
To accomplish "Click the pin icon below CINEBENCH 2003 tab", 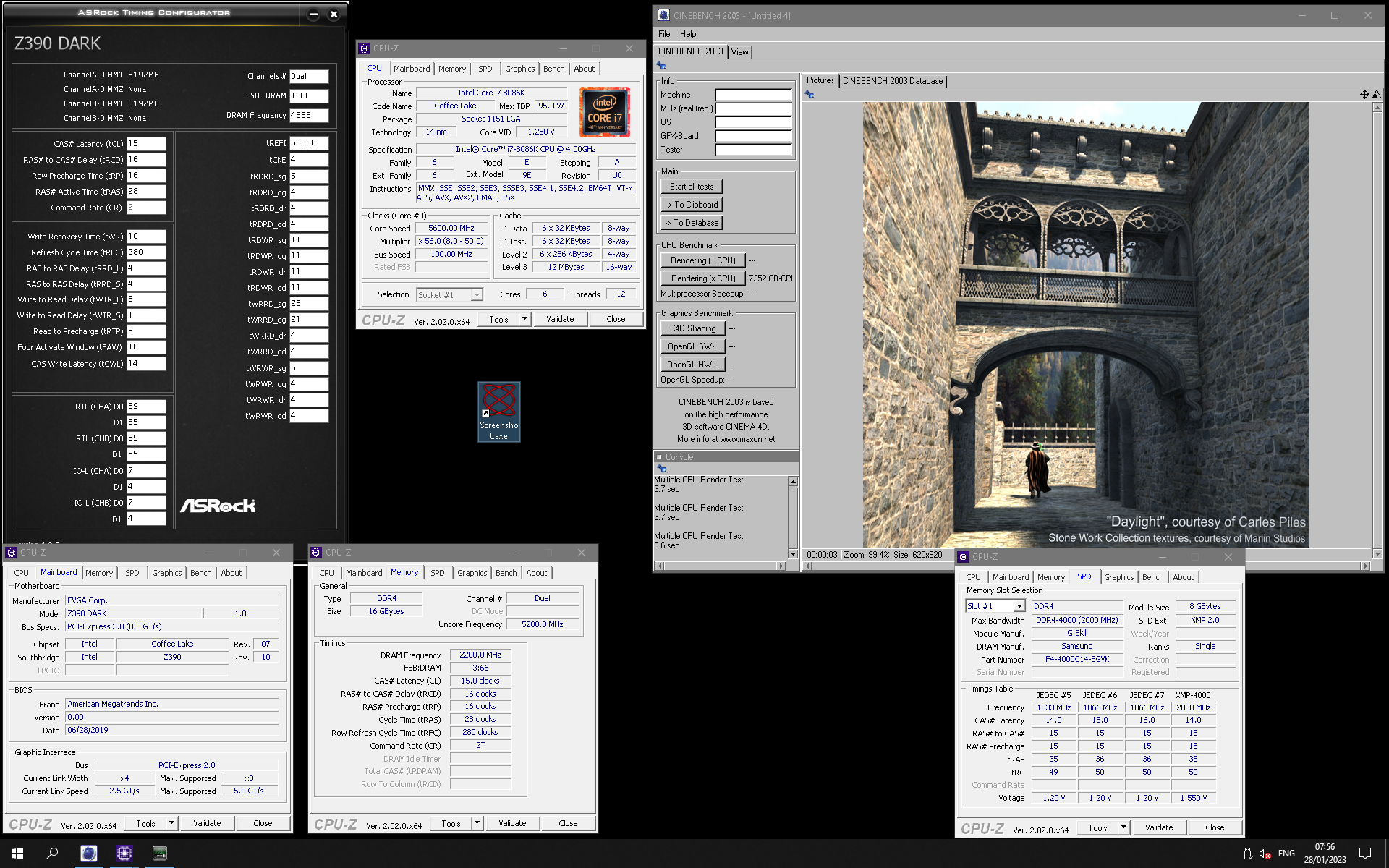I will tap(661, 66).
